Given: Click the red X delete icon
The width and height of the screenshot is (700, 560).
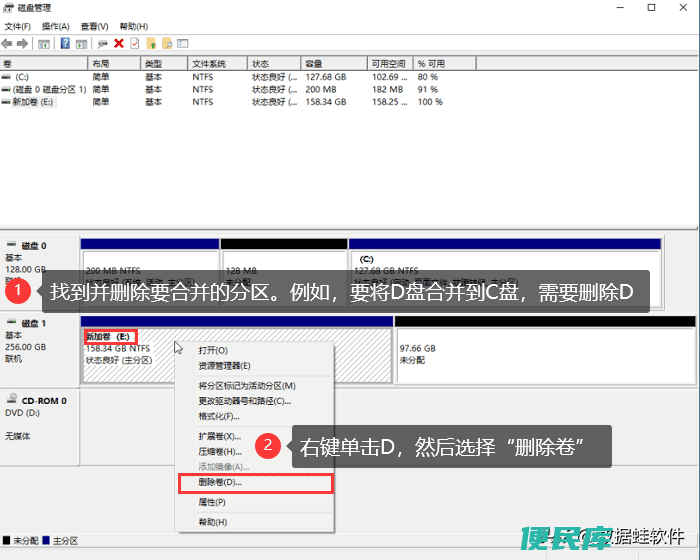Looking at the screenshot, I should 119,43.
